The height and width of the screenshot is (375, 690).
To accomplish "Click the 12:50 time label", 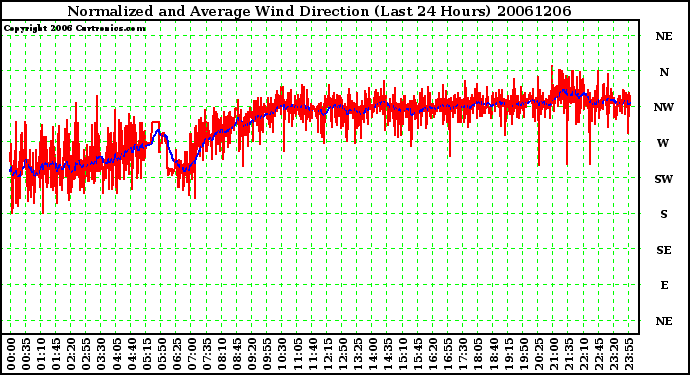I will (x=342, y=354).
